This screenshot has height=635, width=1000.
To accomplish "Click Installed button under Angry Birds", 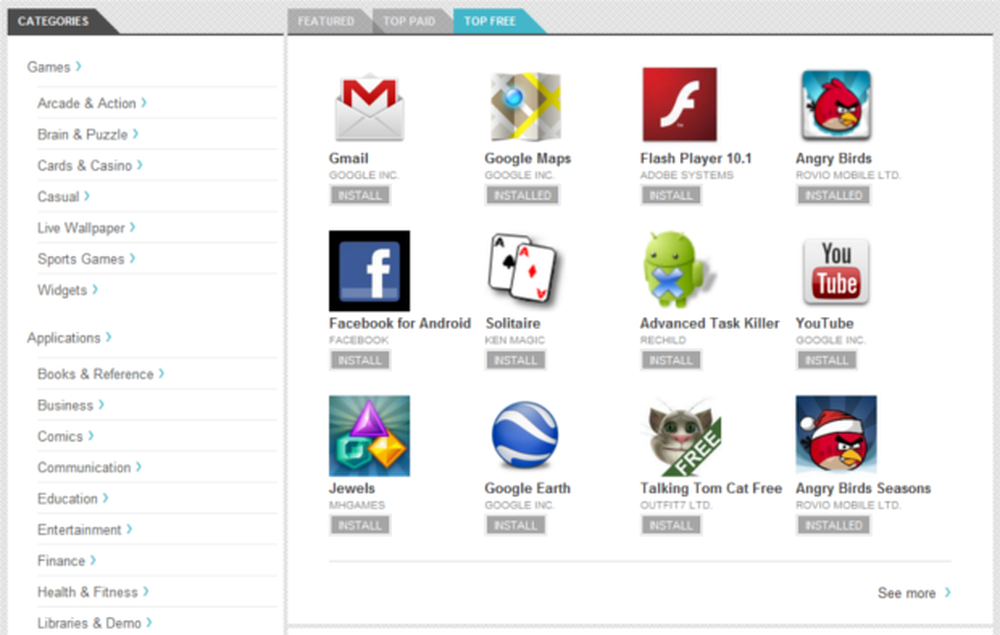I will point(834,195).
